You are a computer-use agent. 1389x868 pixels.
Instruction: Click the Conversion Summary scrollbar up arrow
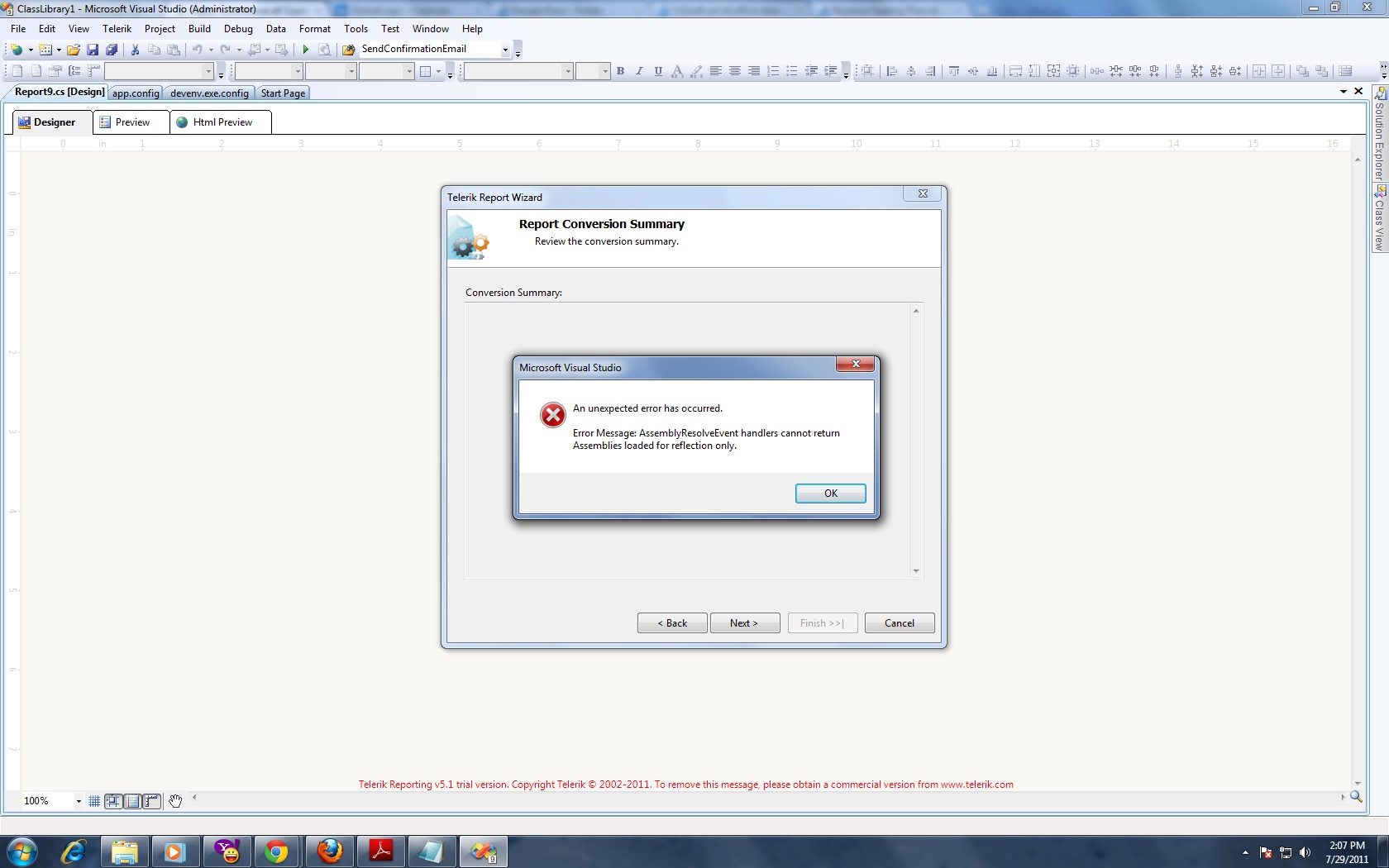coord(916,311)
